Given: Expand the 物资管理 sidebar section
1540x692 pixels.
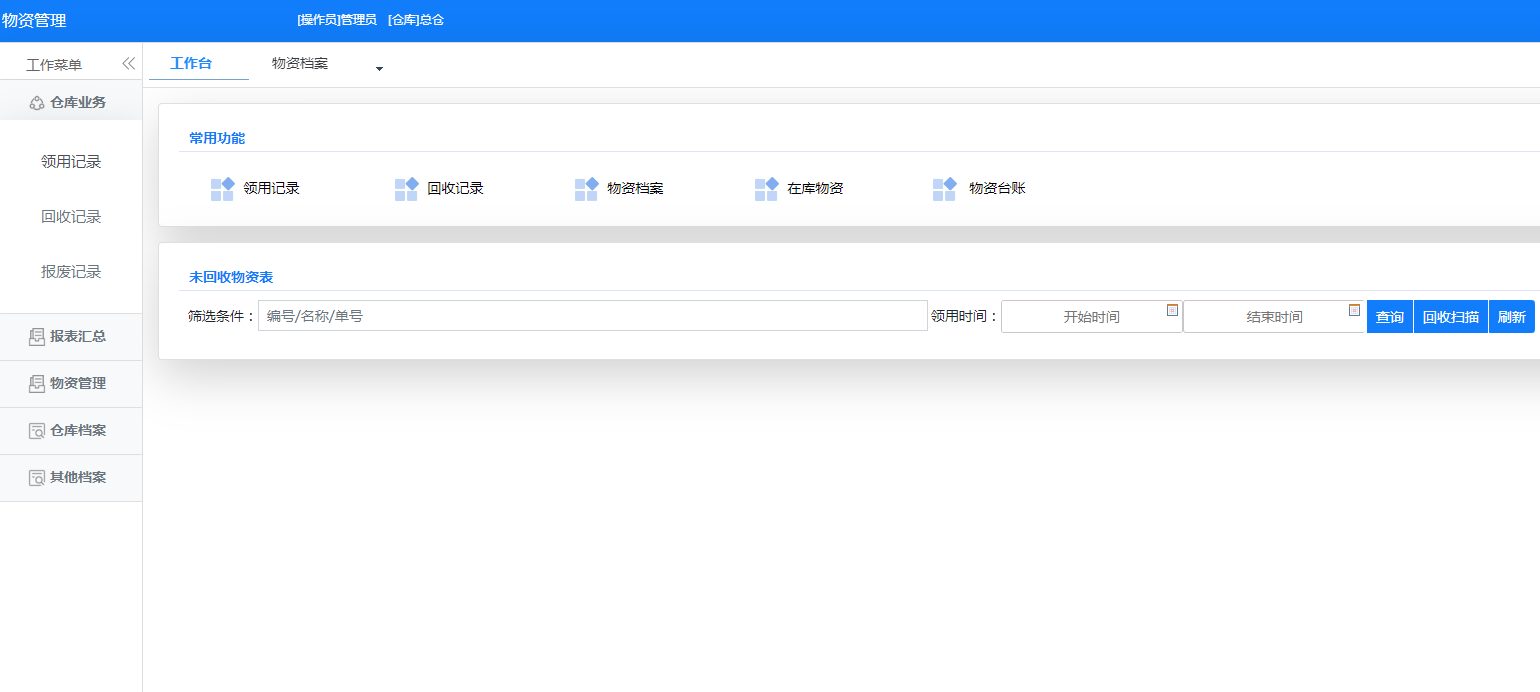Looking at the screenshot, I should click(70, 384).
